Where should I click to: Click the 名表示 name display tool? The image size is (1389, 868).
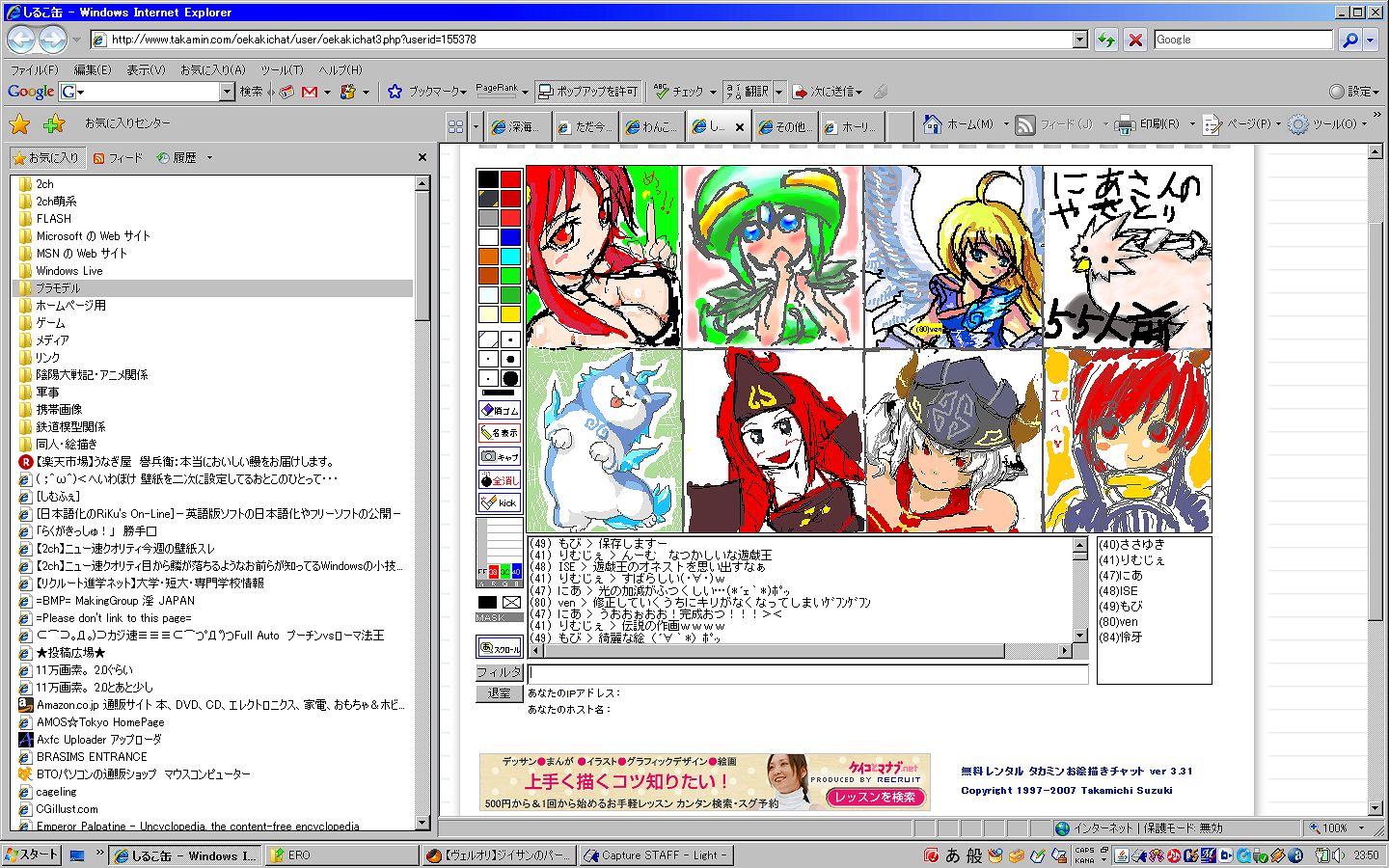click(x=500, y=433)
